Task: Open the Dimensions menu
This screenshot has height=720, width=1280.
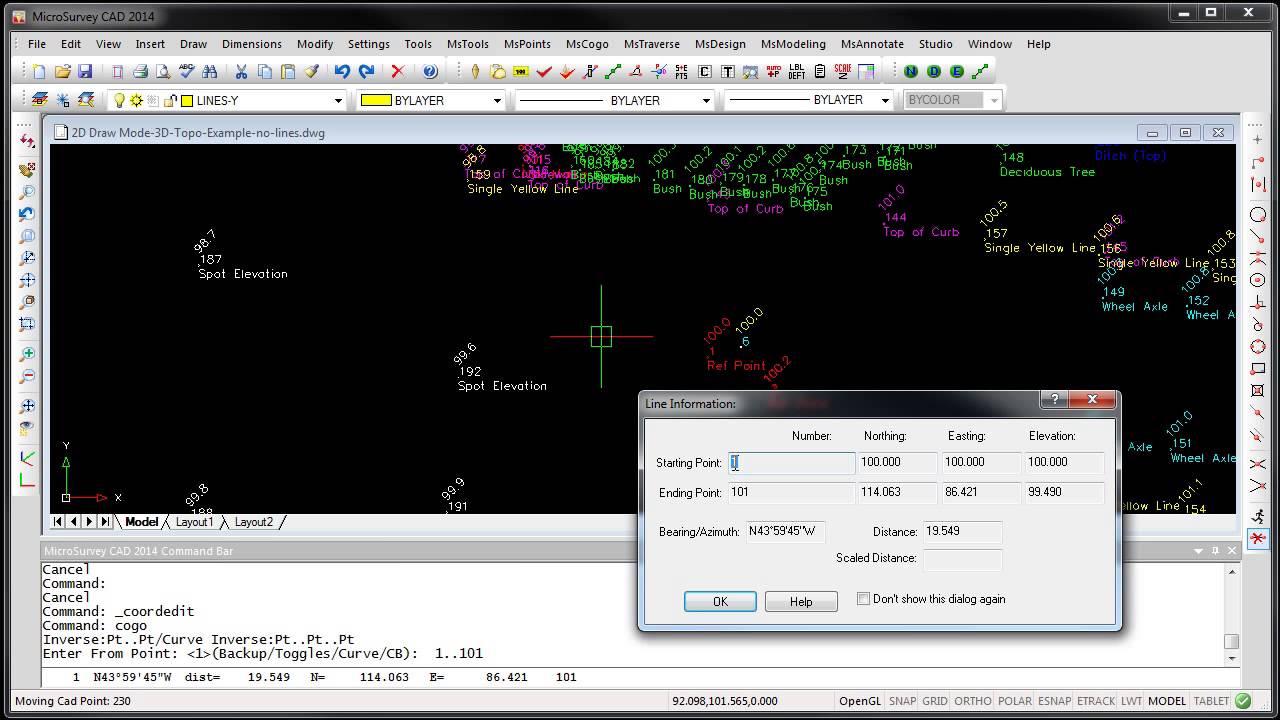Action: (252, 44)
